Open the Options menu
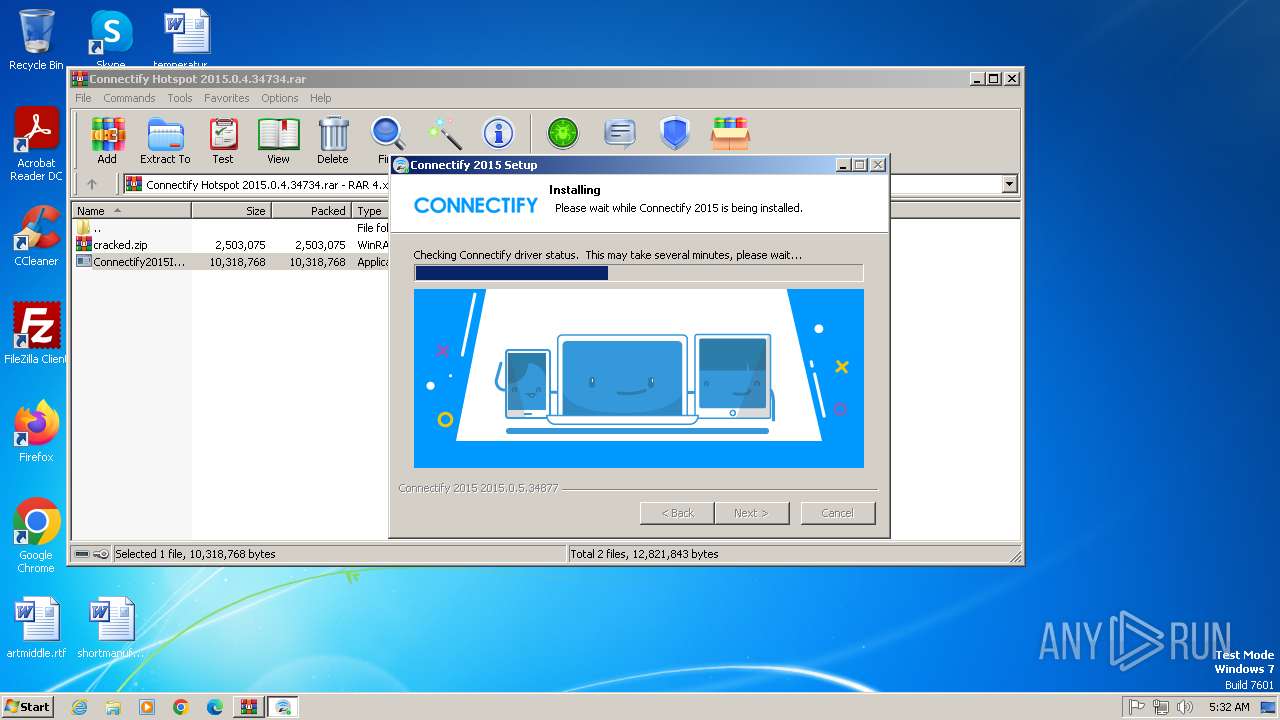The width and height of the screenshot is (1280, 720). pos(280,98)
